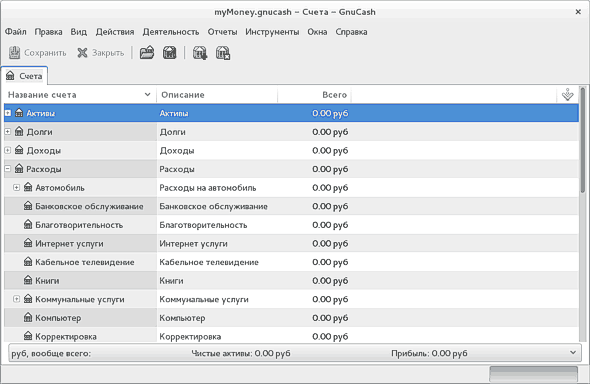Click the icon beside Книги account

[x=28, y=280]
